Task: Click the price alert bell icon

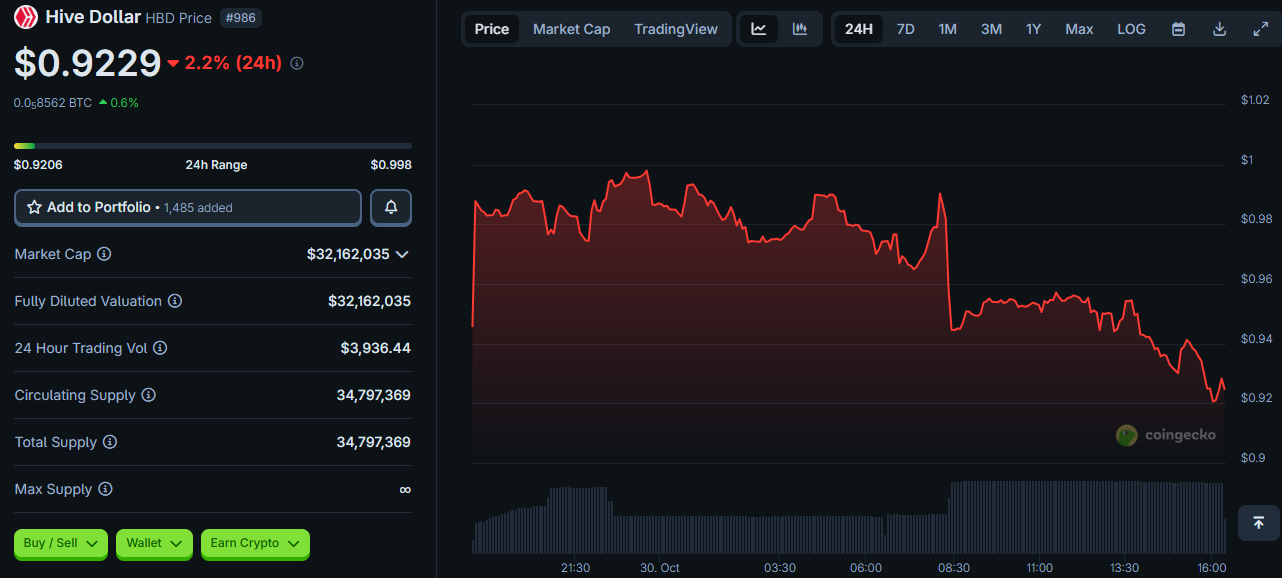Action: pyautogui.click(x=391, y=207)
